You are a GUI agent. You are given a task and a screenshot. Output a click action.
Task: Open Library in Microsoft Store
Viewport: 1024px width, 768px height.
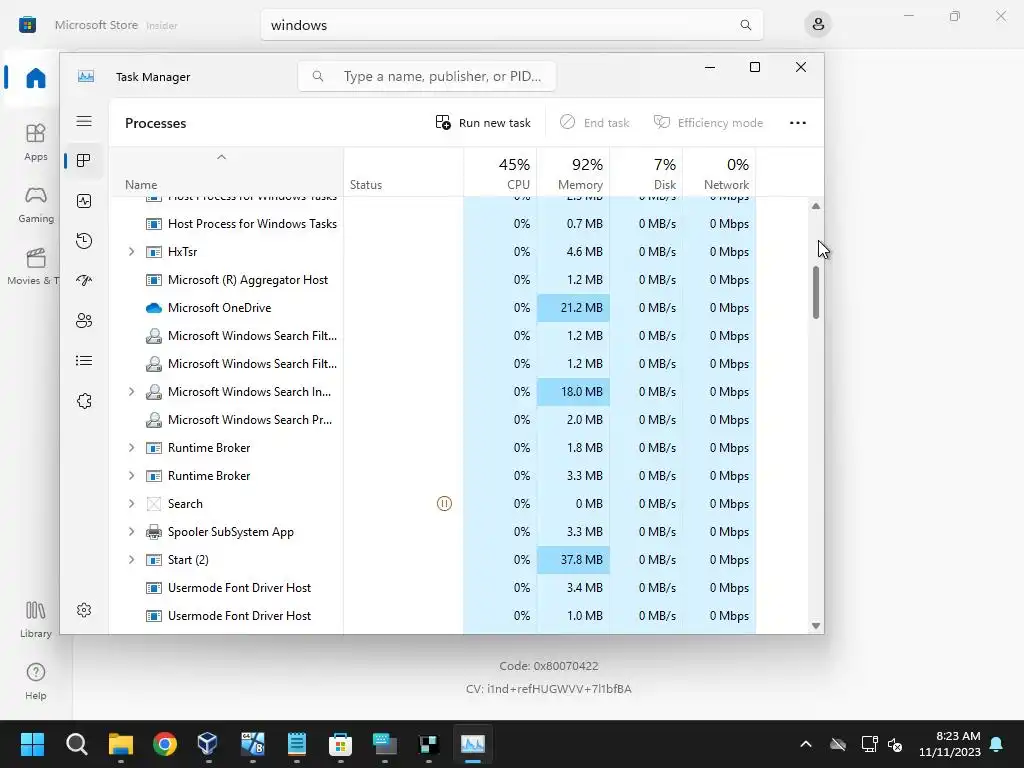pos(35,620)
